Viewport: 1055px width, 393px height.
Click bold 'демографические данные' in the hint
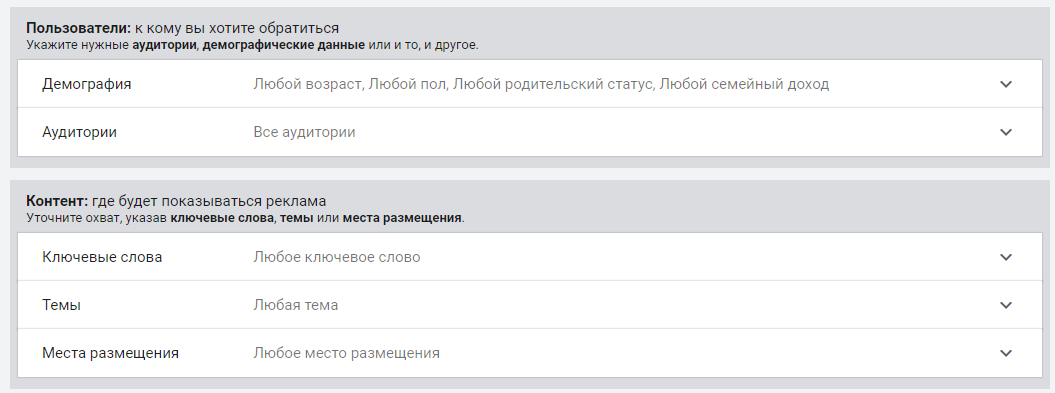[x=283, y=45]
